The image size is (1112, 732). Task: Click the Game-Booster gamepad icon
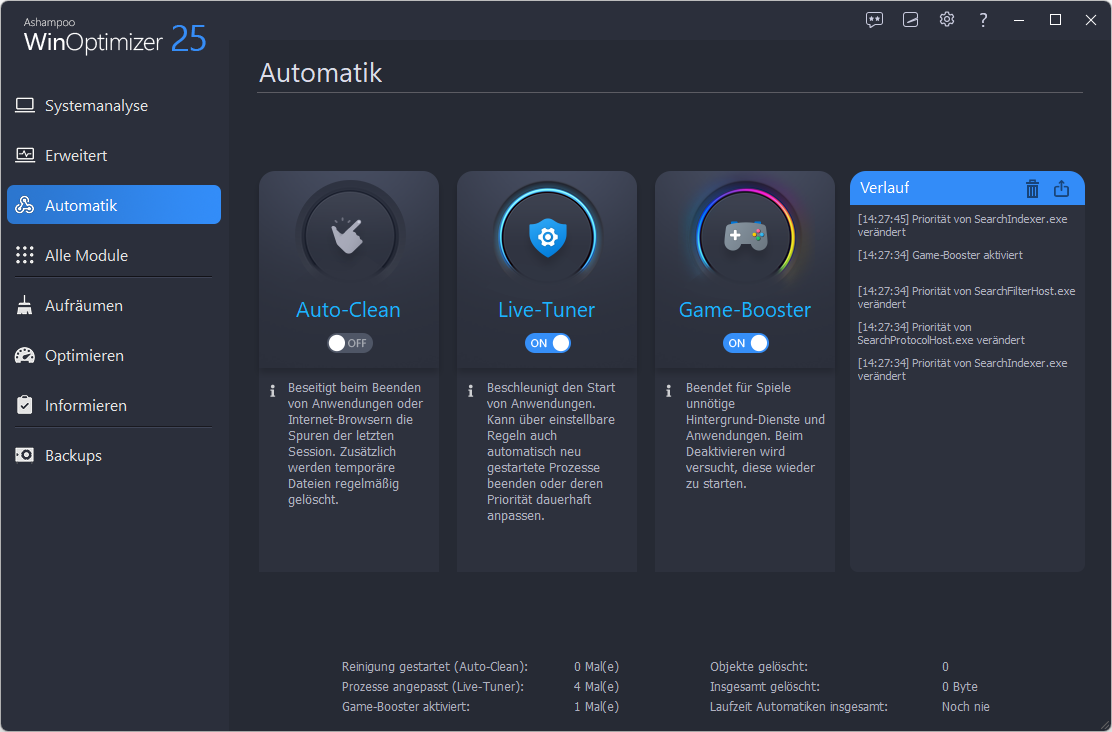click(745, 236)
